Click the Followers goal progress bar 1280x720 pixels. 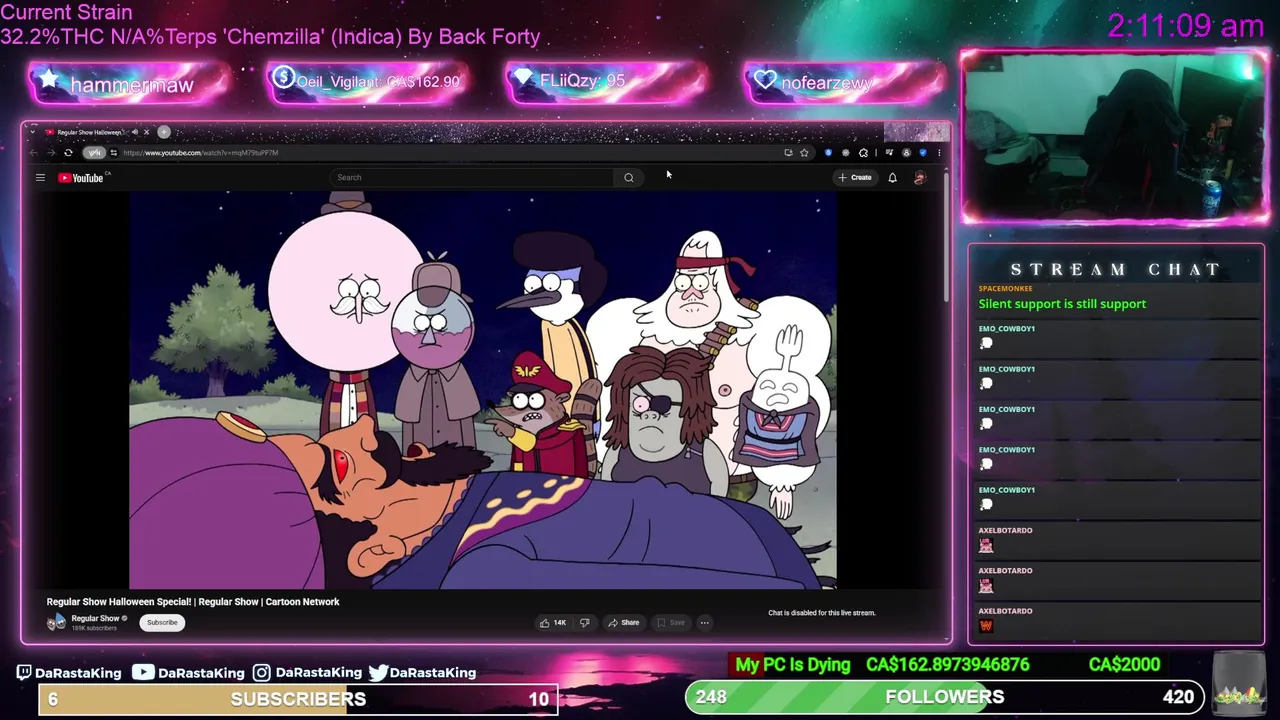point(945,697)
